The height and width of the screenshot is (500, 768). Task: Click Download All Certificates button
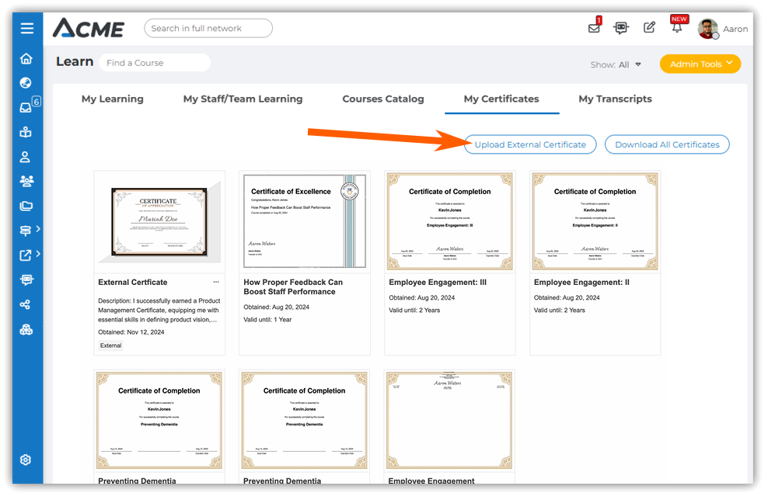coord(667,144)
